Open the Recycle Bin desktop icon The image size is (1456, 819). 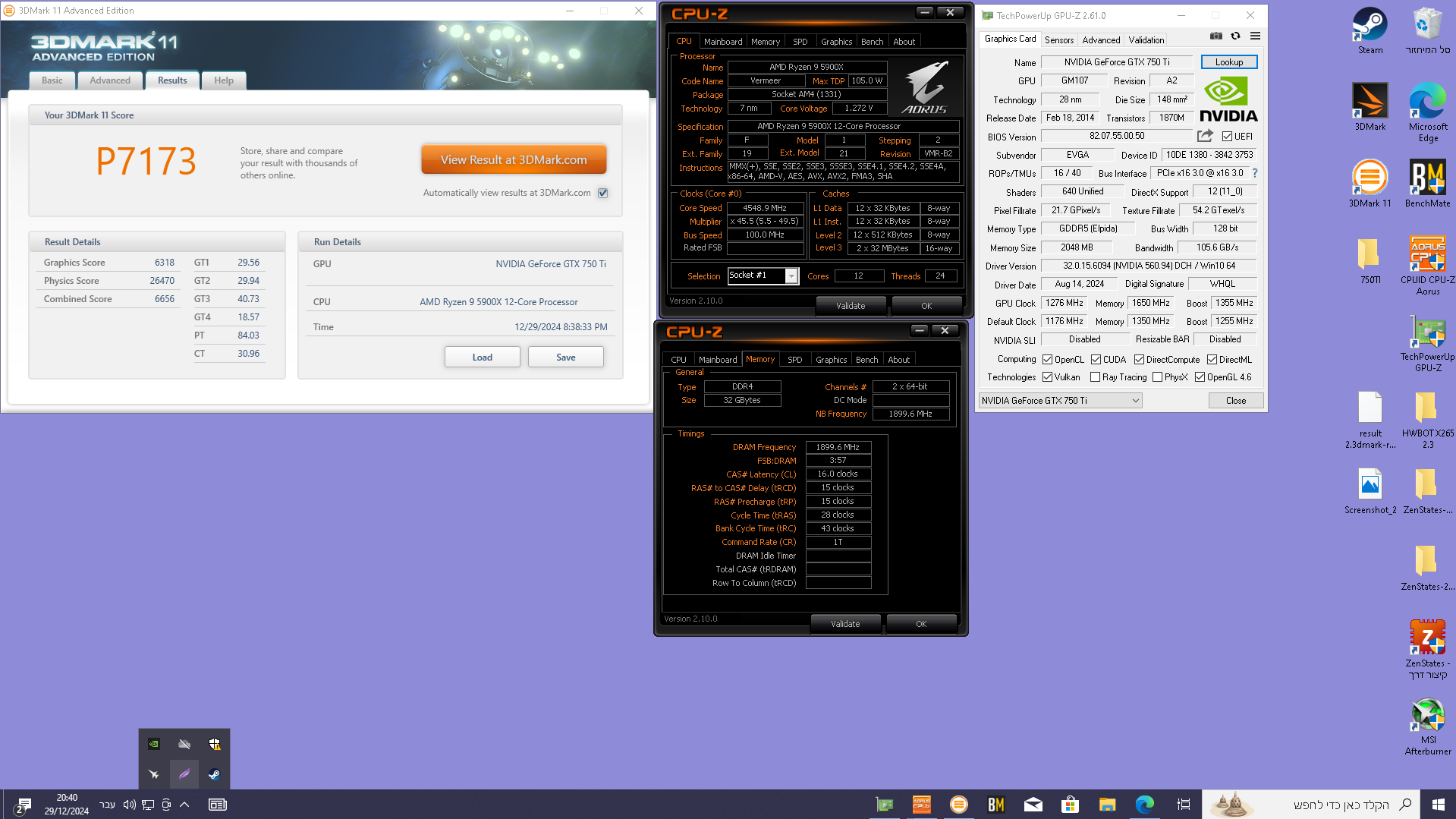[1427, 30]
